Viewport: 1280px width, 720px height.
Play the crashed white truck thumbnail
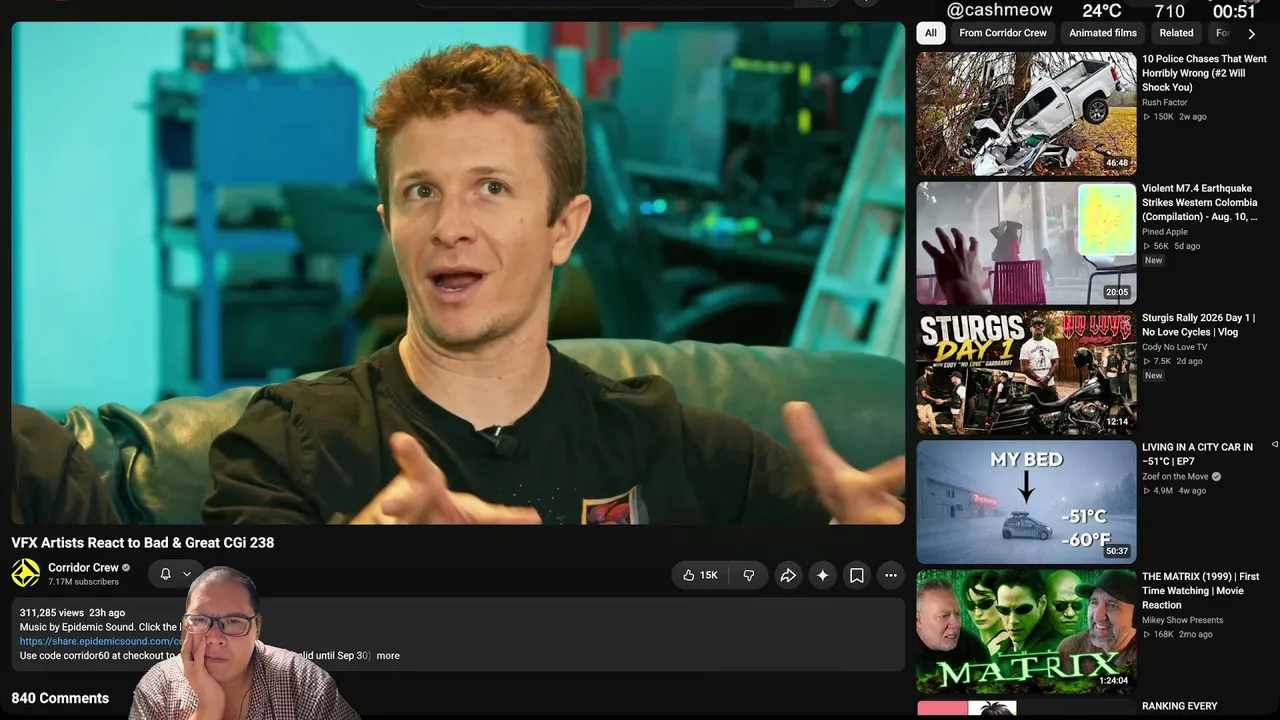click(x=1026, y=113)
